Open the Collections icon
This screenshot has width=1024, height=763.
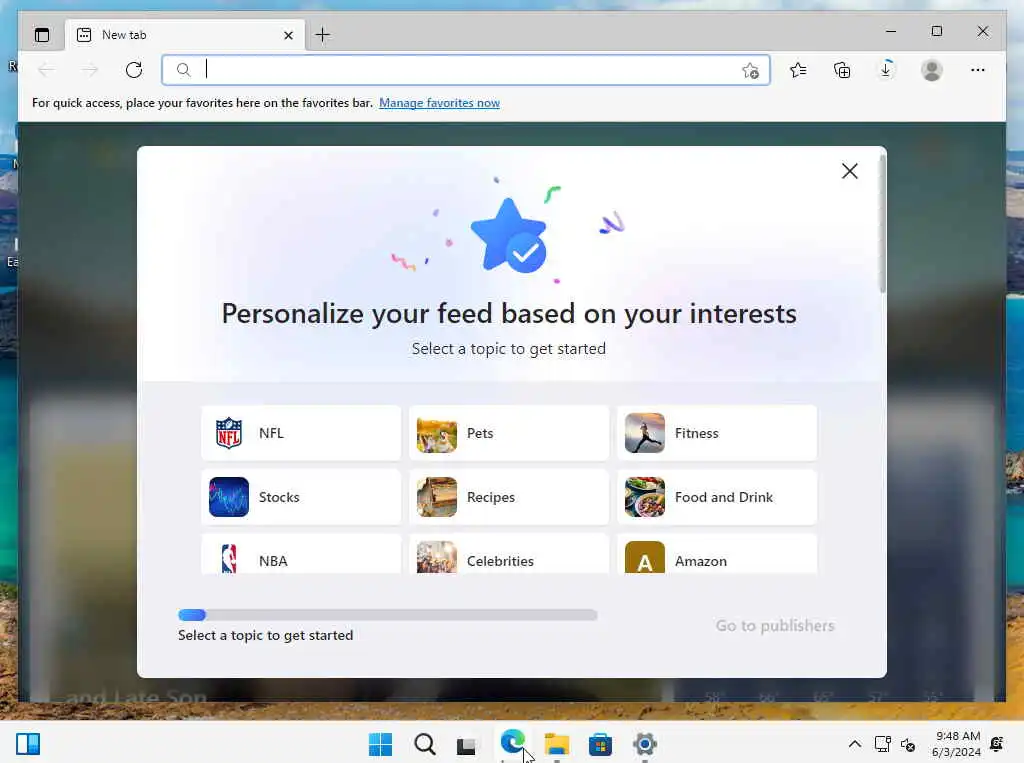(x=842, y=70)
